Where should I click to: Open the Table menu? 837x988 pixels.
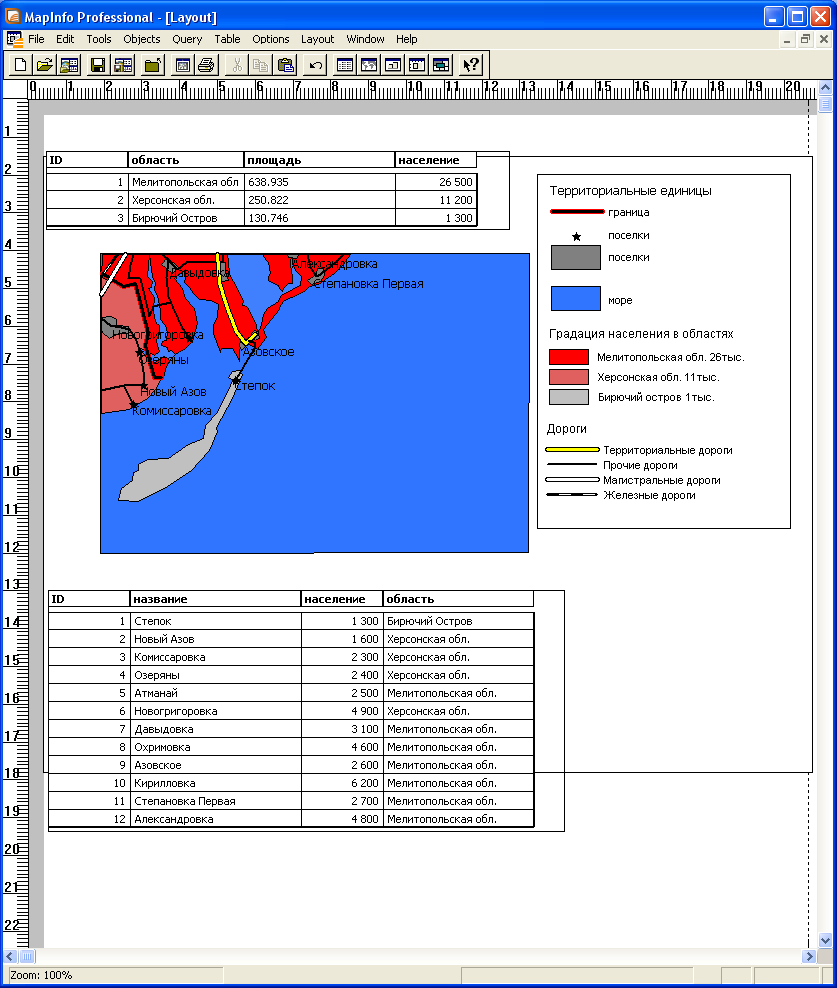[227, 39]
